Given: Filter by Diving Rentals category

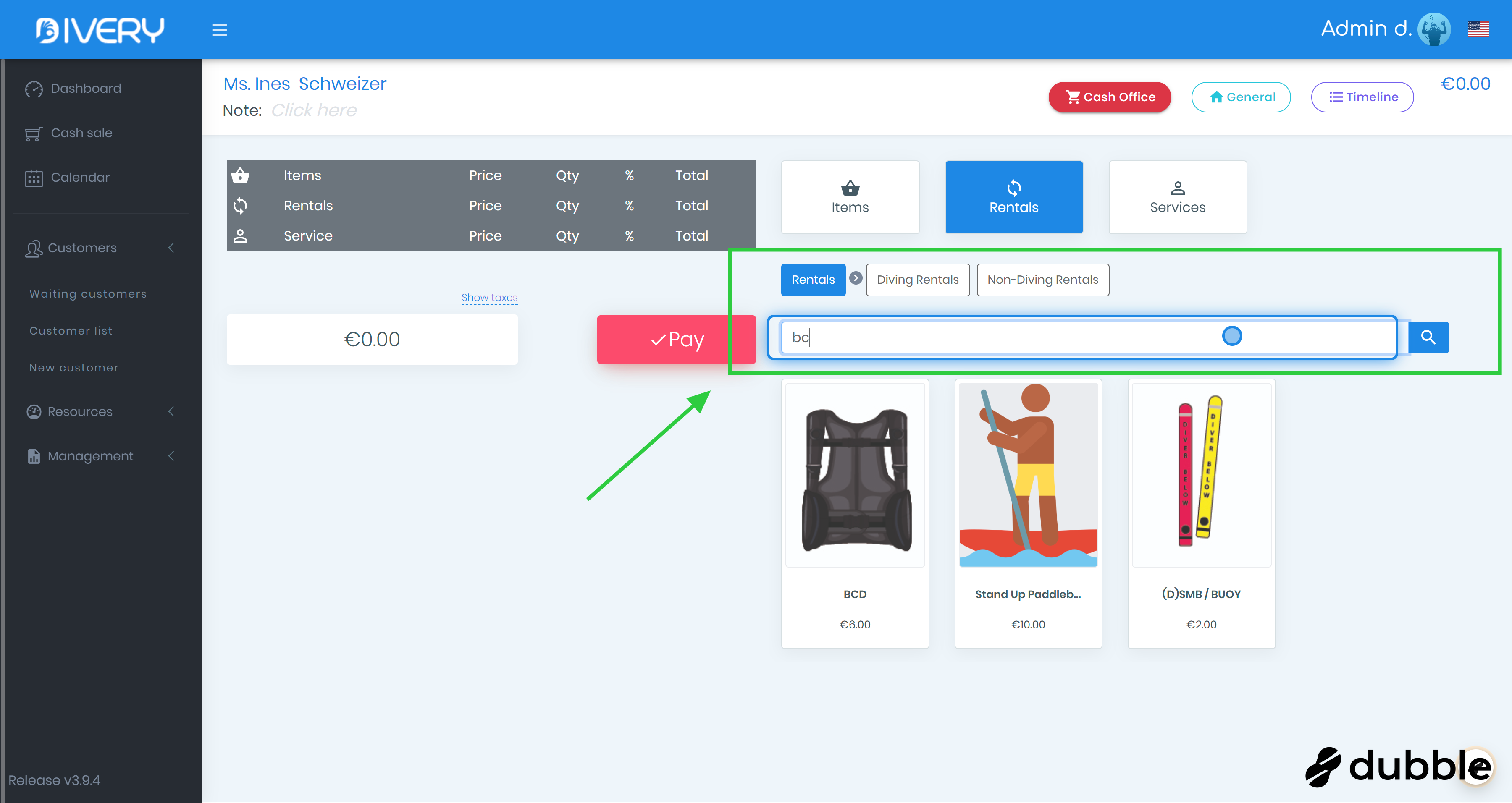Looking at the screenshot, I should (x=917, y=280).
